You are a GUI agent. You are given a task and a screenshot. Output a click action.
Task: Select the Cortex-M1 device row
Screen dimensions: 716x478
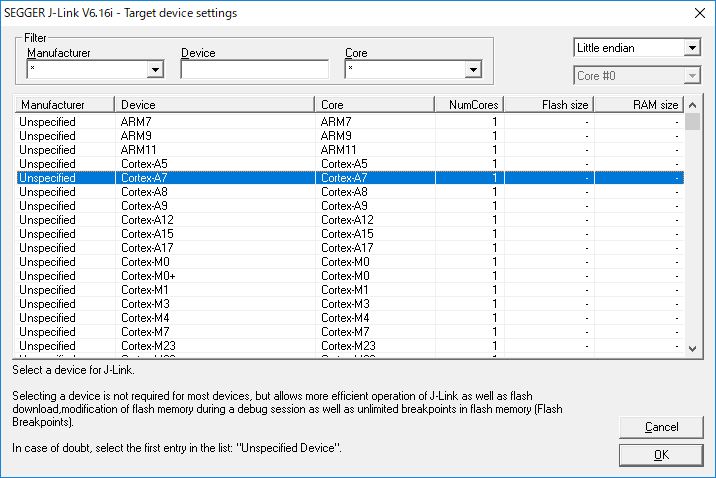pyautogui.click(x=350, y=290)
